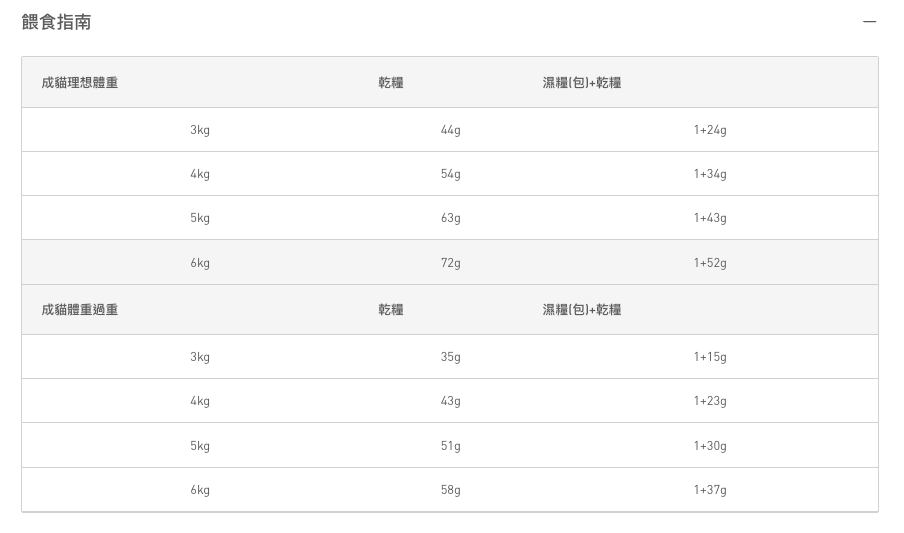This screenshot has width=904, height=533.
Task: Select the 1+34g wet plus dry cell
Action: [709, 174]
